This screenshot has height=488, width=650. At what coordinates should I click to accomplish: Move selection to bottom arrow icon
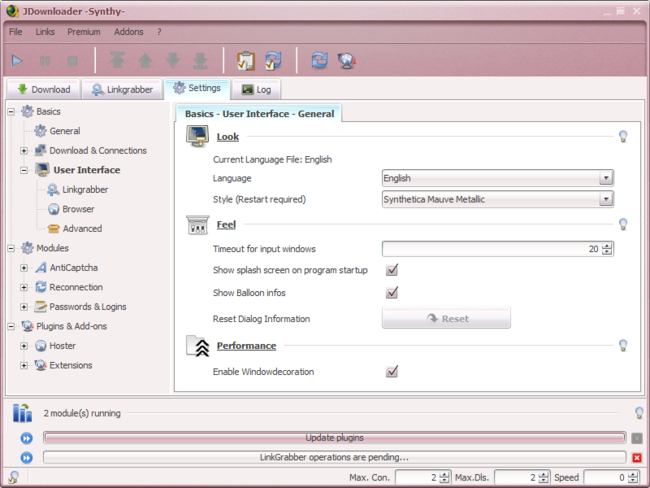[x=200, y=61]
